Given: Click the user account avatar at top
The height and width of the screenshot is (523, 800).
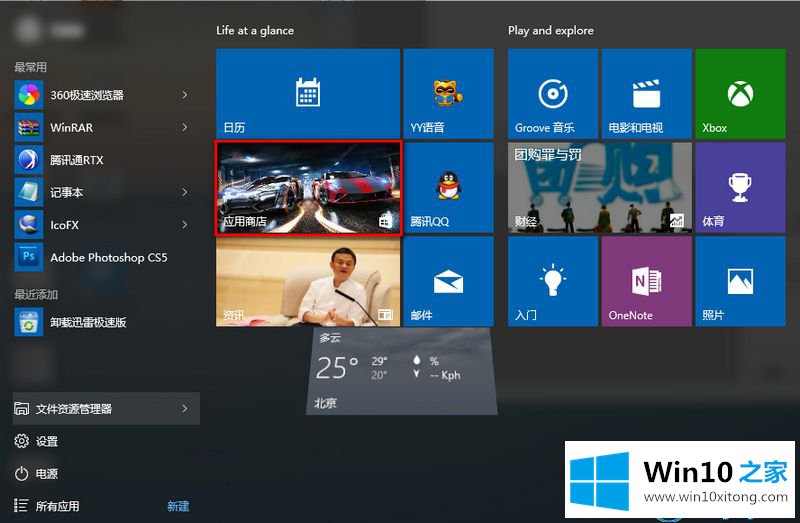Looking at the screenshot, I should (29, 30).
